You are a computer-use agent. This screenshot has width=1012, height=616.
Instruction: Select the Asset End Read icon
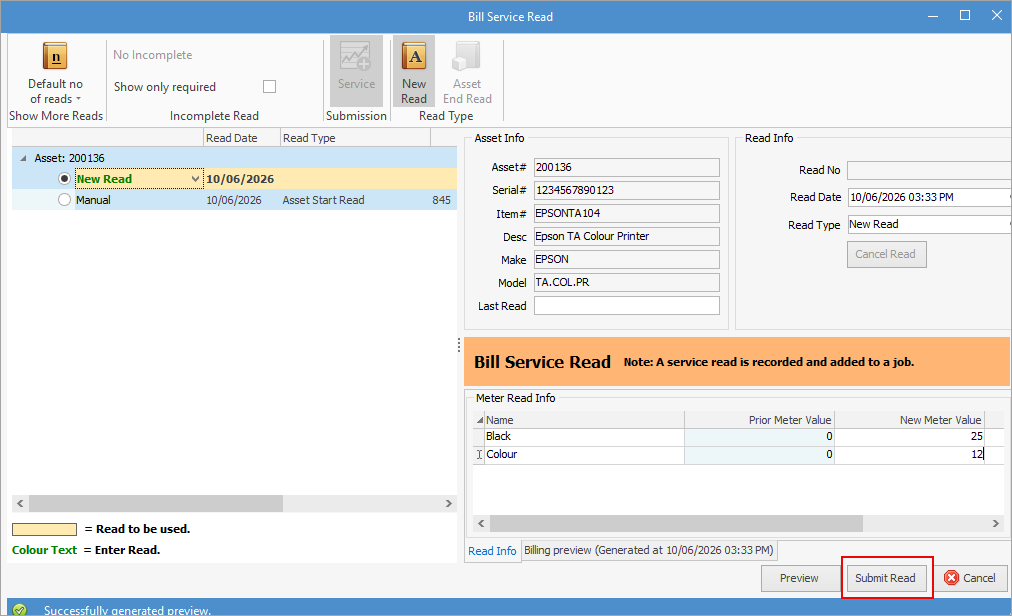(467, 71)
